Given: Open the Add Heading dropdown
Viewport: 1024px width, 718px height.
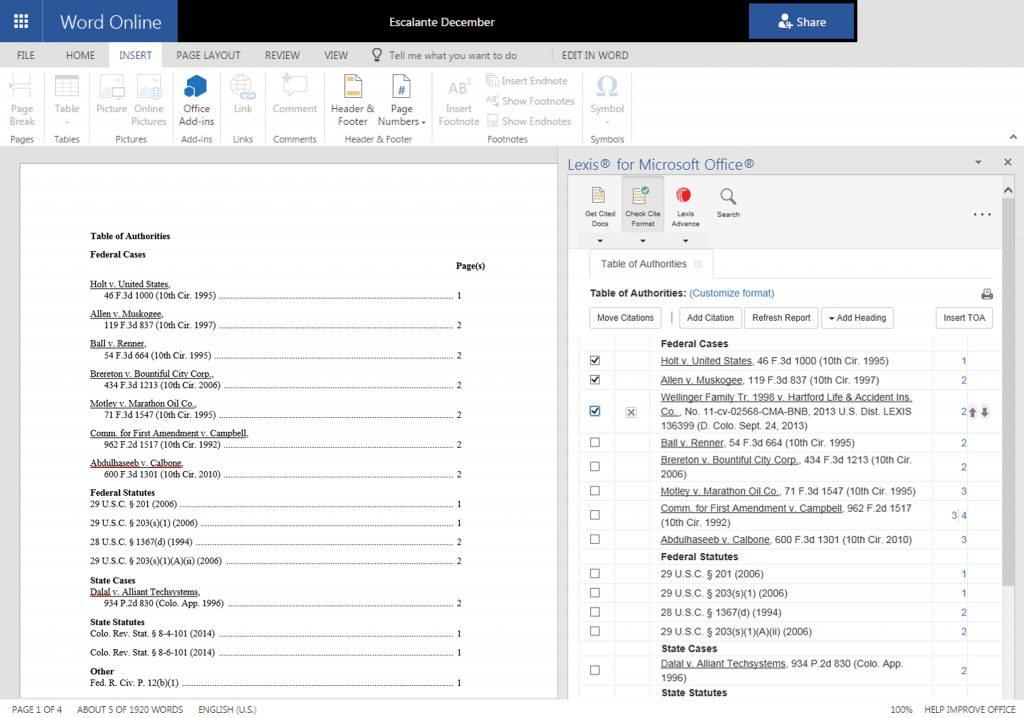Looking at the screenshot, I should click(x=857, y=318).
